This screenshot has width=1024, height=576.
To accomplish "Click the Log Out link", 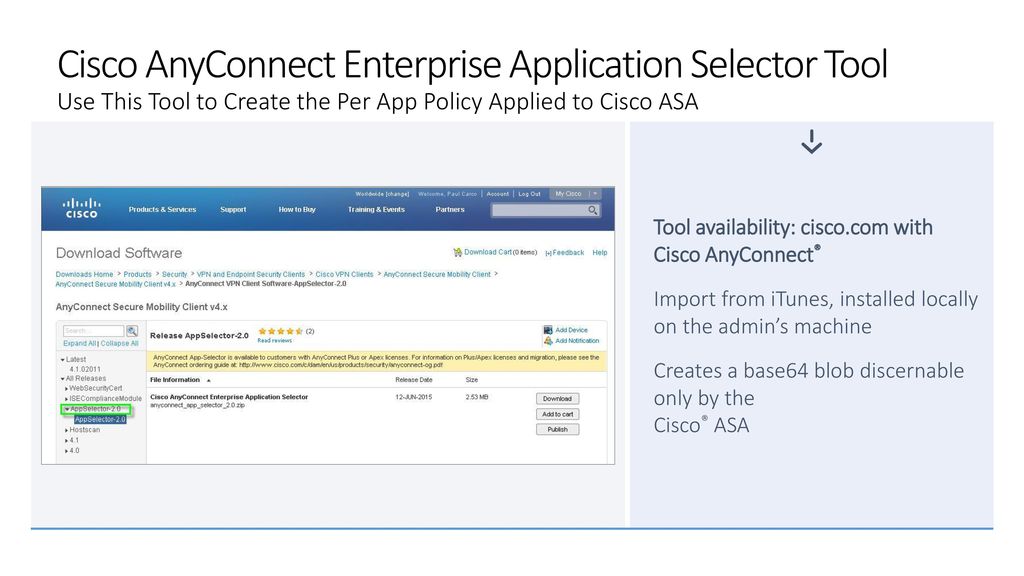I will coord(530,194).
